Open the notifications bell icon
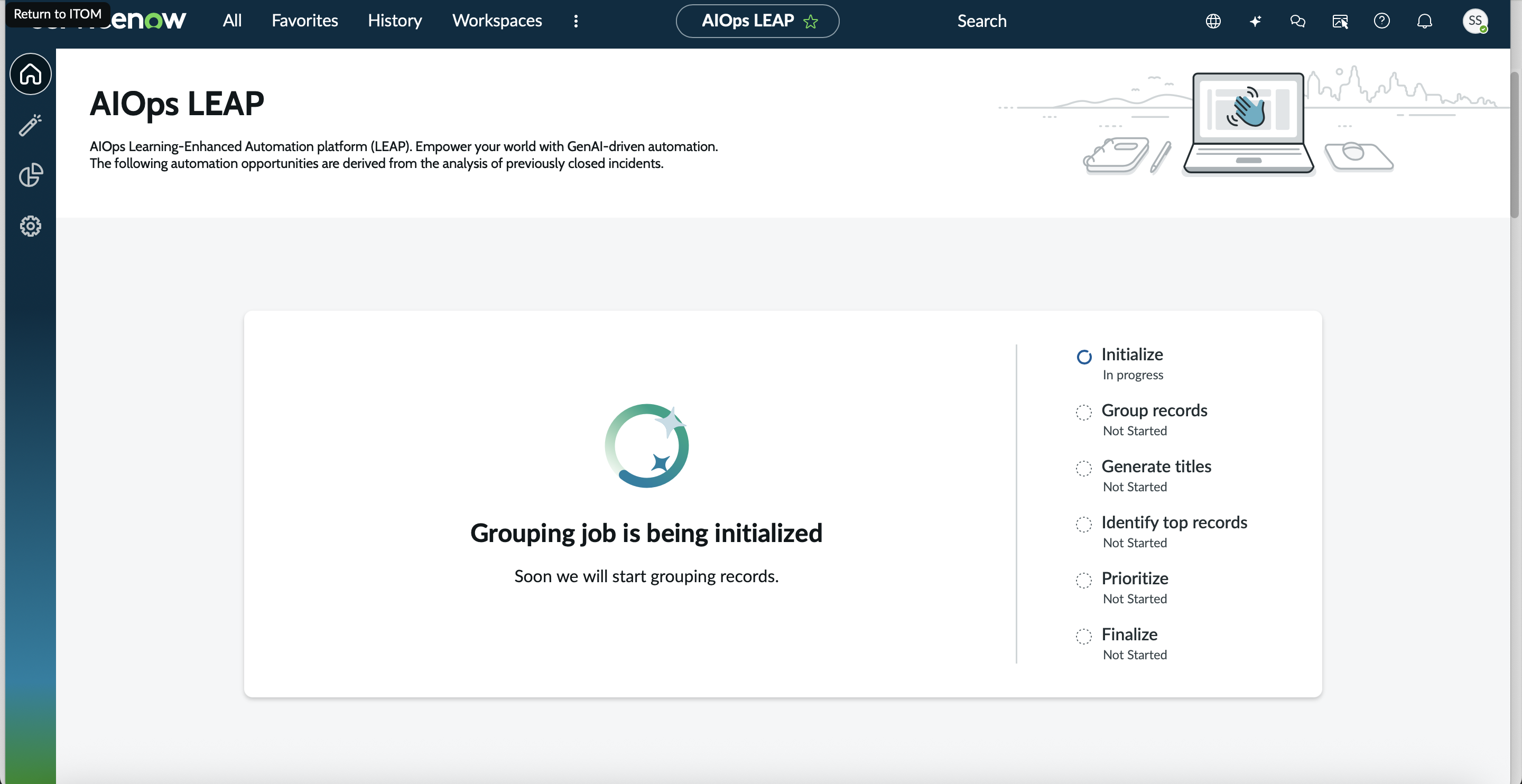The width and height of the screenshot is (1522, 784). pos(1425,21)
